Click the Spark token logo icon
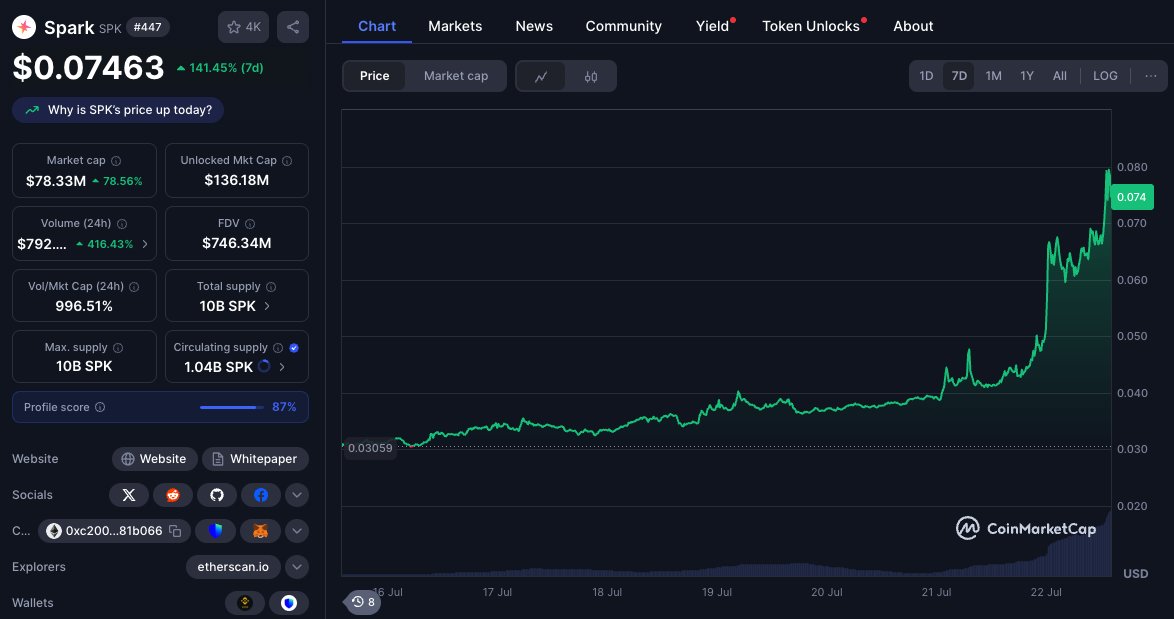Screen dimensions: 1174x619 [24, 27]
